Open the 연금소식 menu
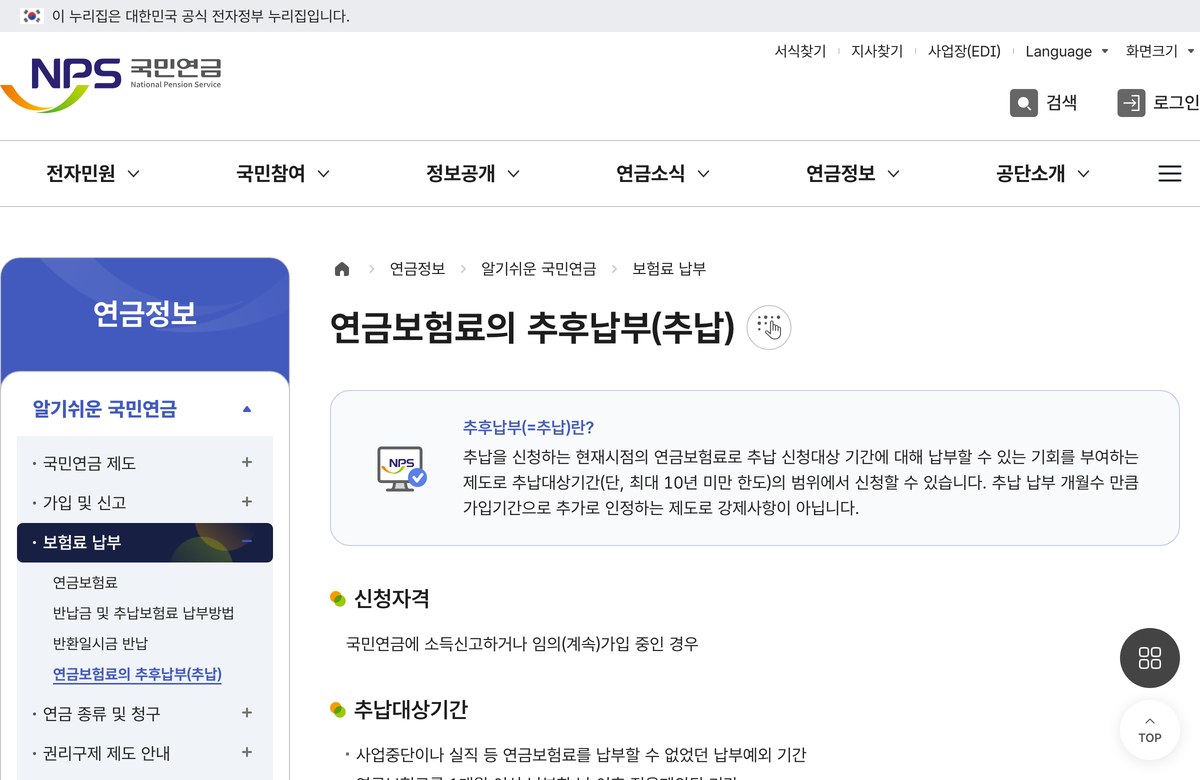Viewport: 1200px width, 780px height. click(x=663, y=174)
